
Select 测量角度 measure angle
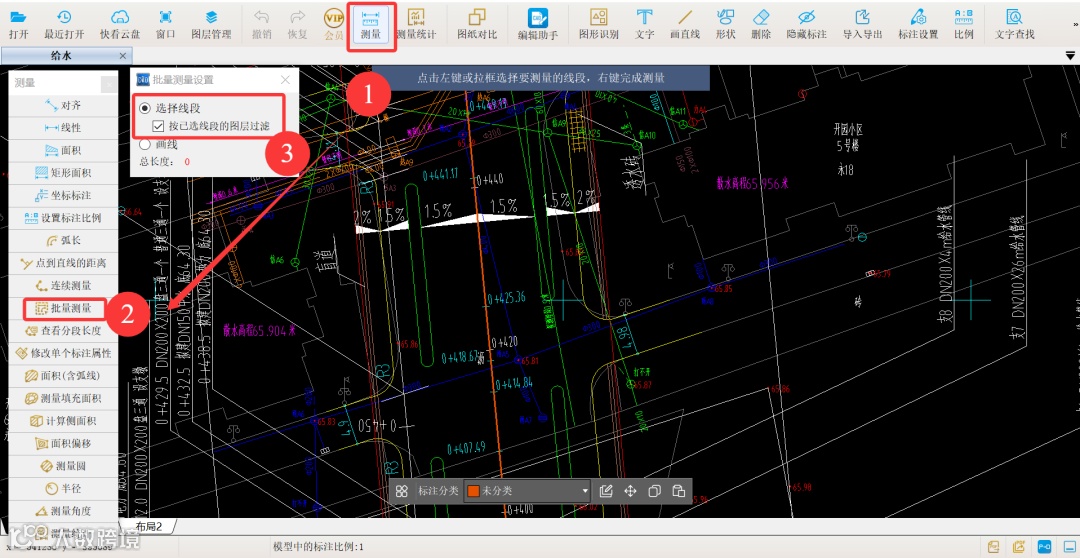point(63,511)
